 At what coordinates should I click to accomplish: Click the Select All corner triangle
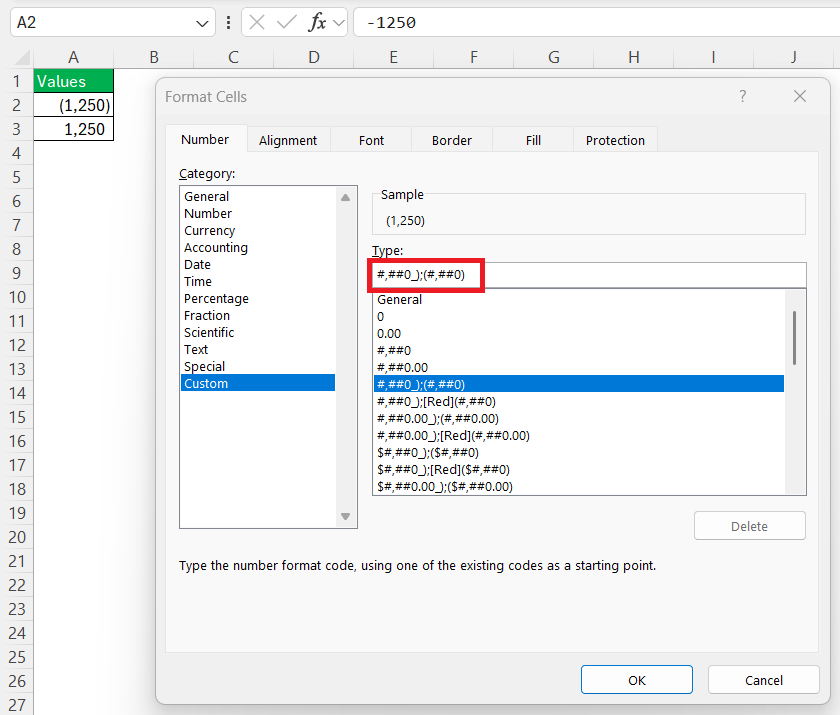click(22, 57)
